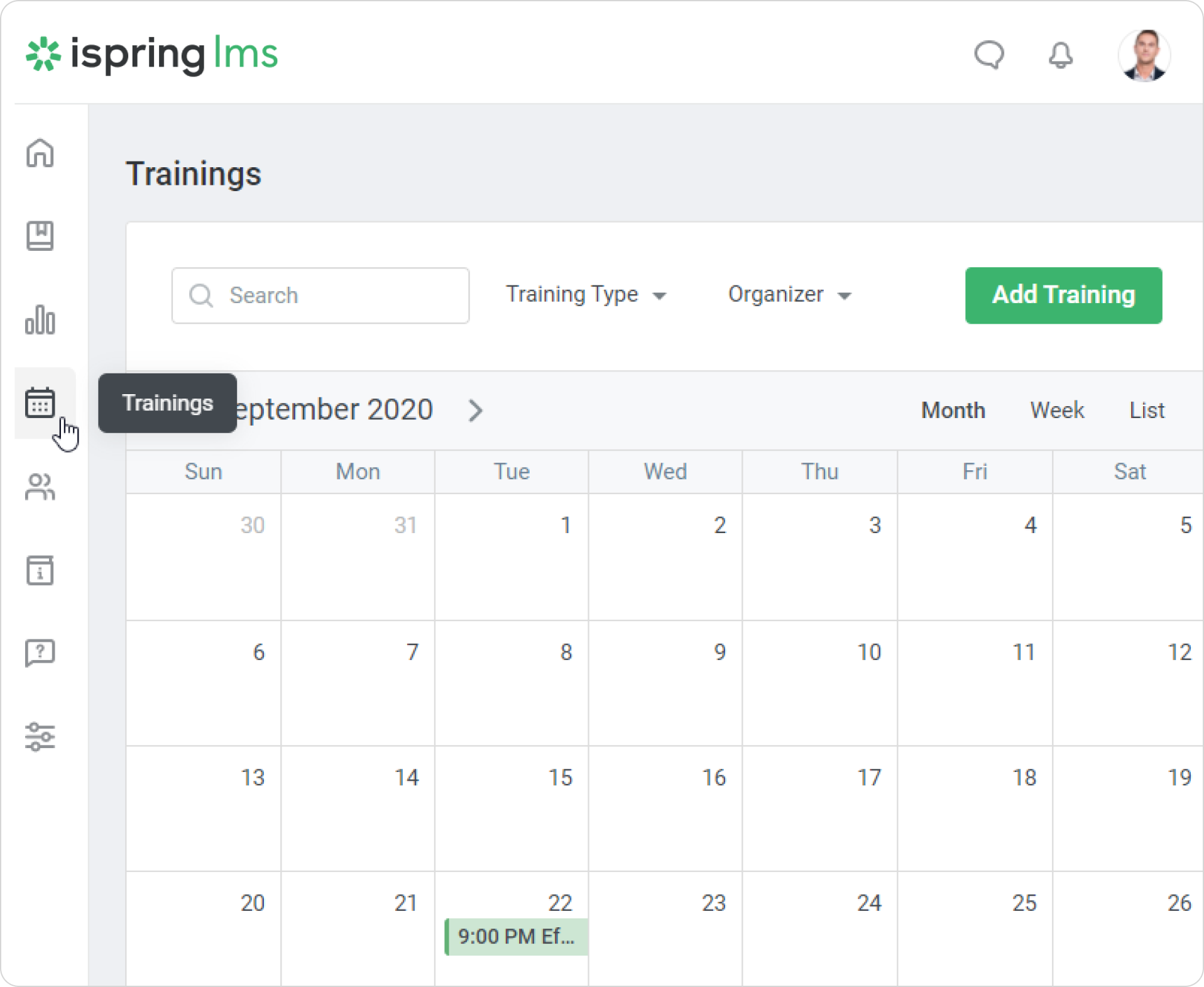Switch to Week calendar view
The height and width of the screenshot is (987, 1204).
[1057, 411]
